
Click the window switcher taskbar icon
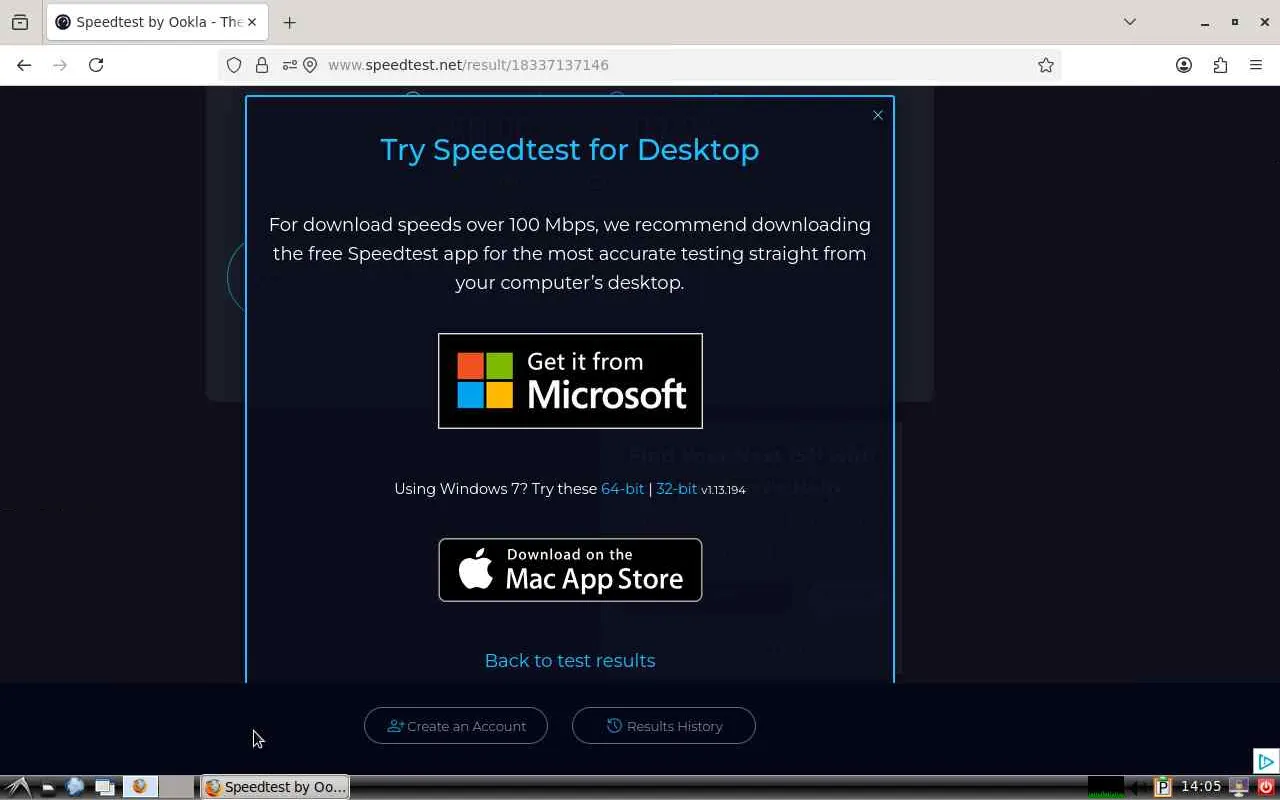104,787
